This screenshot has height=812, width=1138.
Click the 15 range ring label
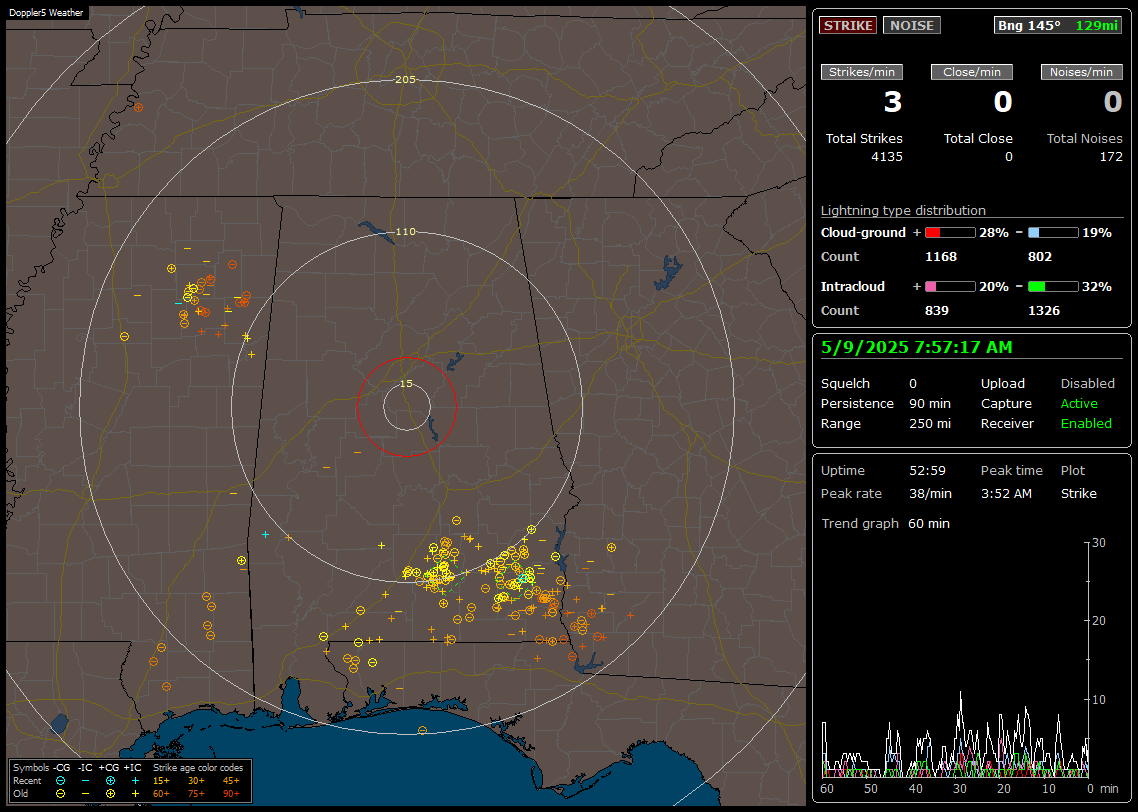(406, 384)
